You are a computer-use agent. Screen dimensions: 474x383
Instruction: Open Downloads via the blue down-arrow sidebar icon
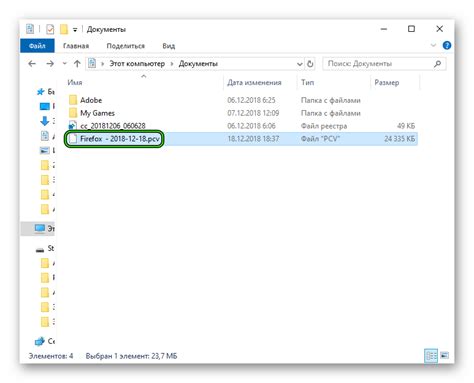click(45, 121)
